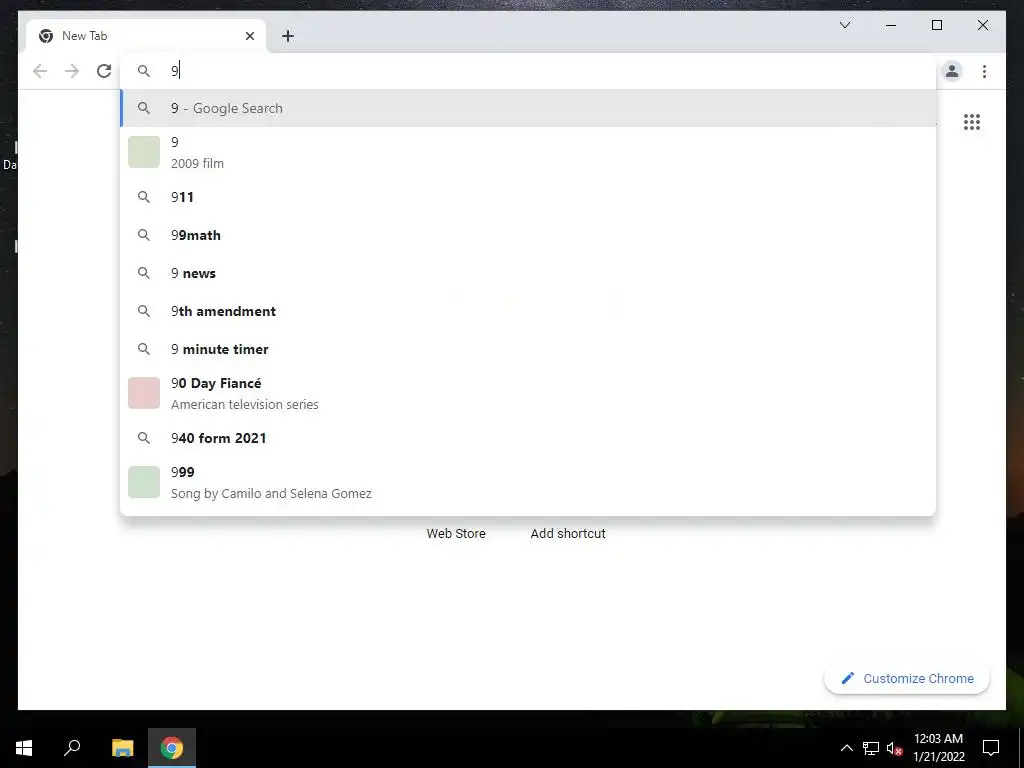Click the Back navigation arrow
Screen dimensions: 1024x768
40,71
